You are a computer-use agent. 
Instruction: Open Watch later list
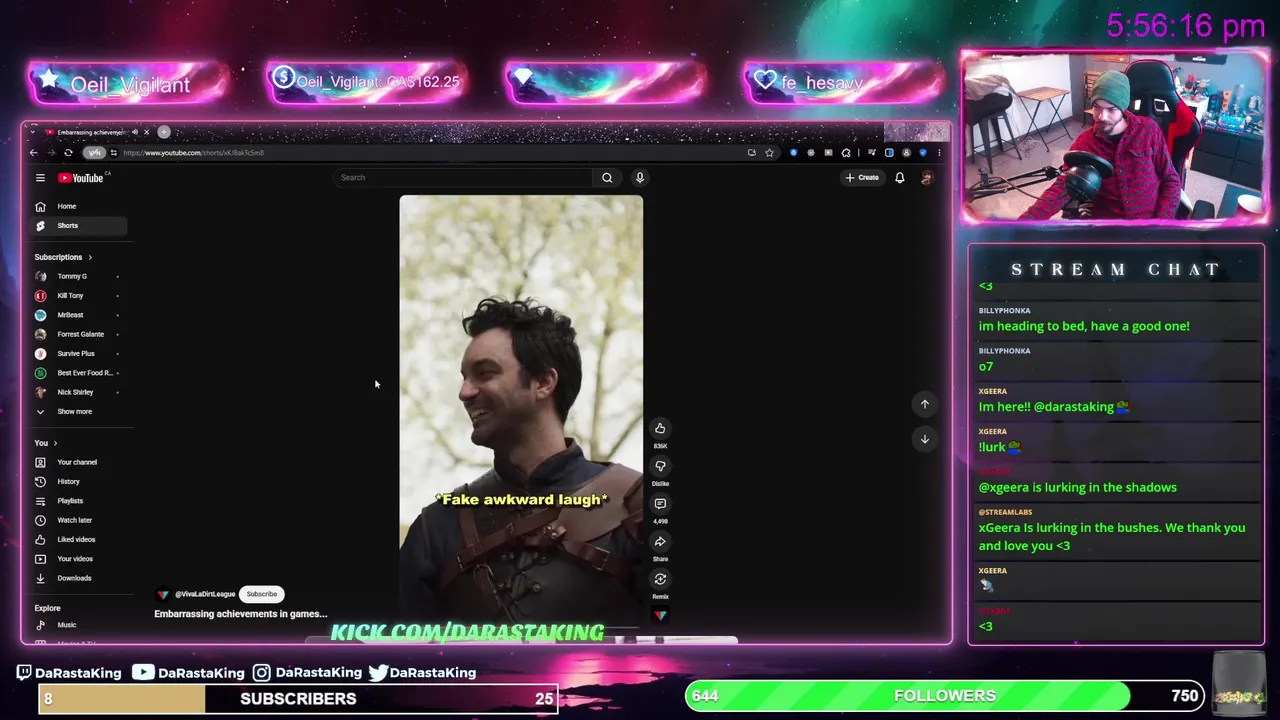78,520
